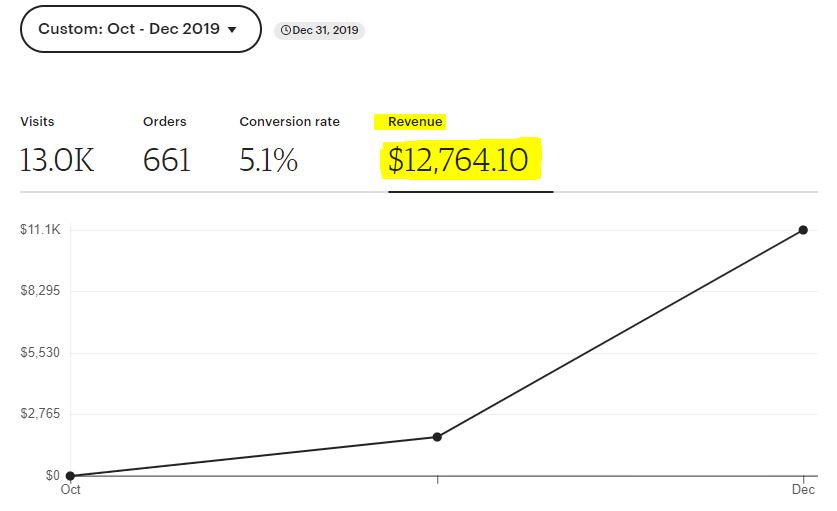Screen dimensions: 837x511
Task: Click the caret arrow in the date selector
Action: tap(233, 30)
